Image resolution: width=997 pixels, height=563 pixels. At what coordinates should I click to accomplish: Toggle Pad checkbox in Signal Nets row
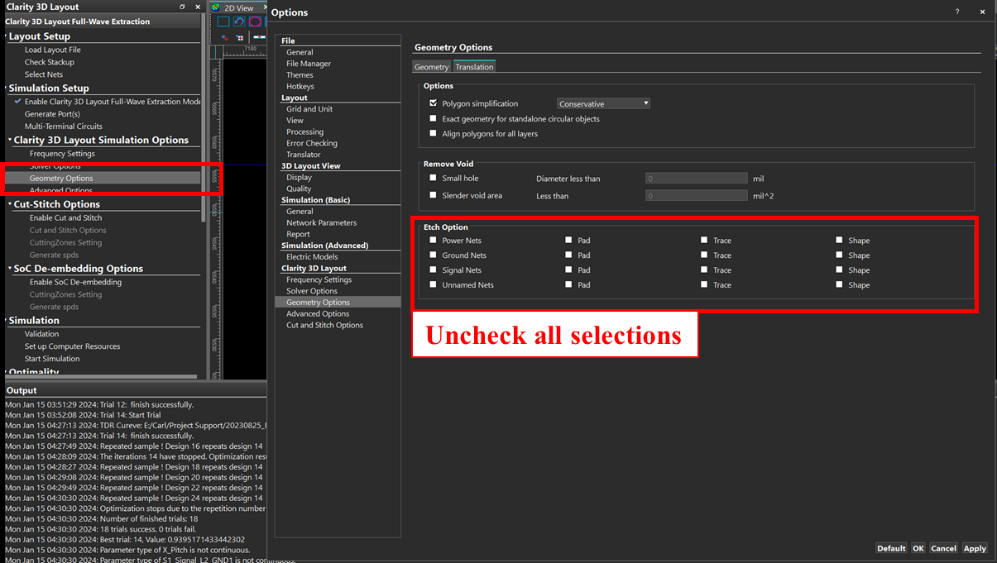pos(568,270)
